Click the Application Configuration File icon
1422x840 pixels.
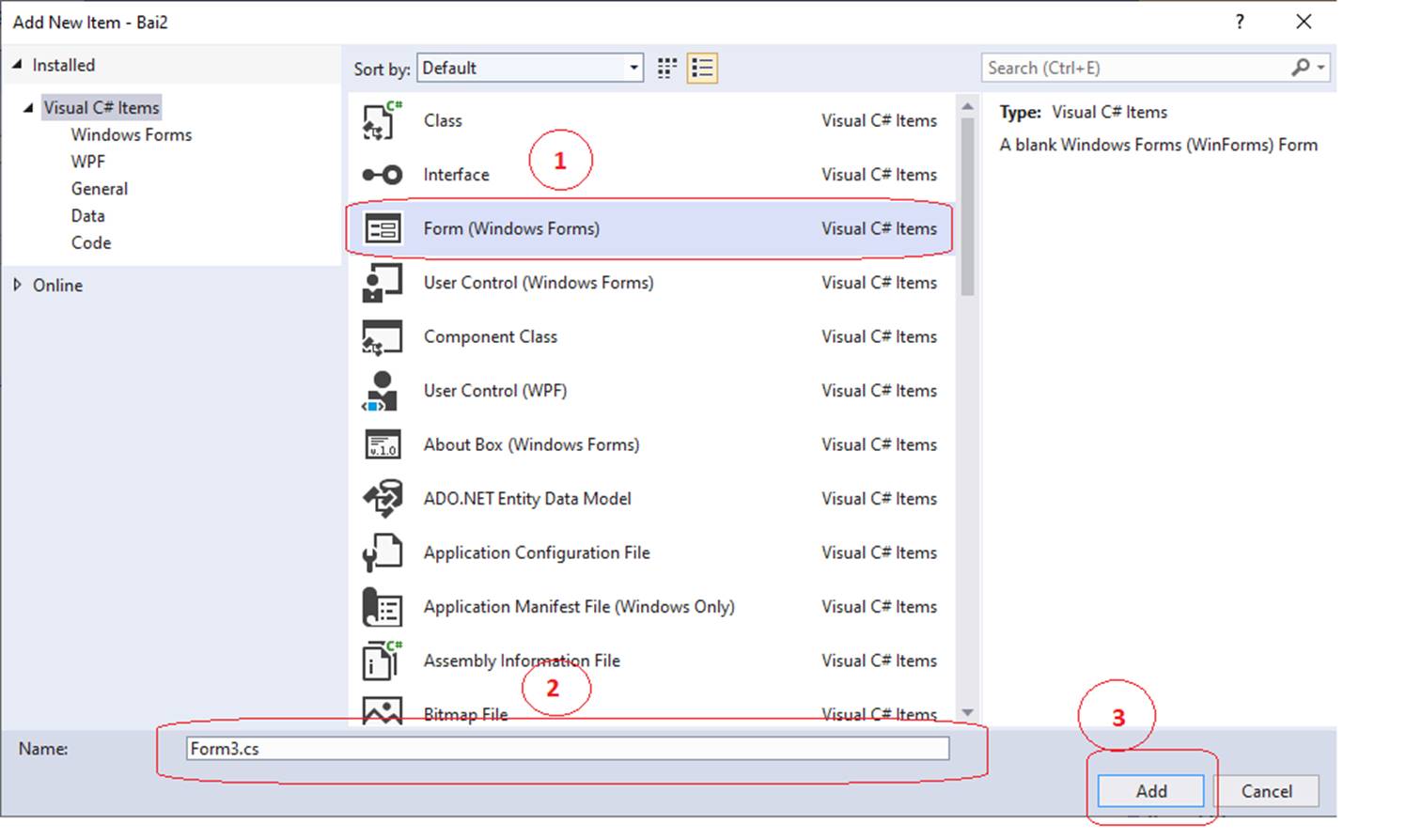[x=382, y=552]
